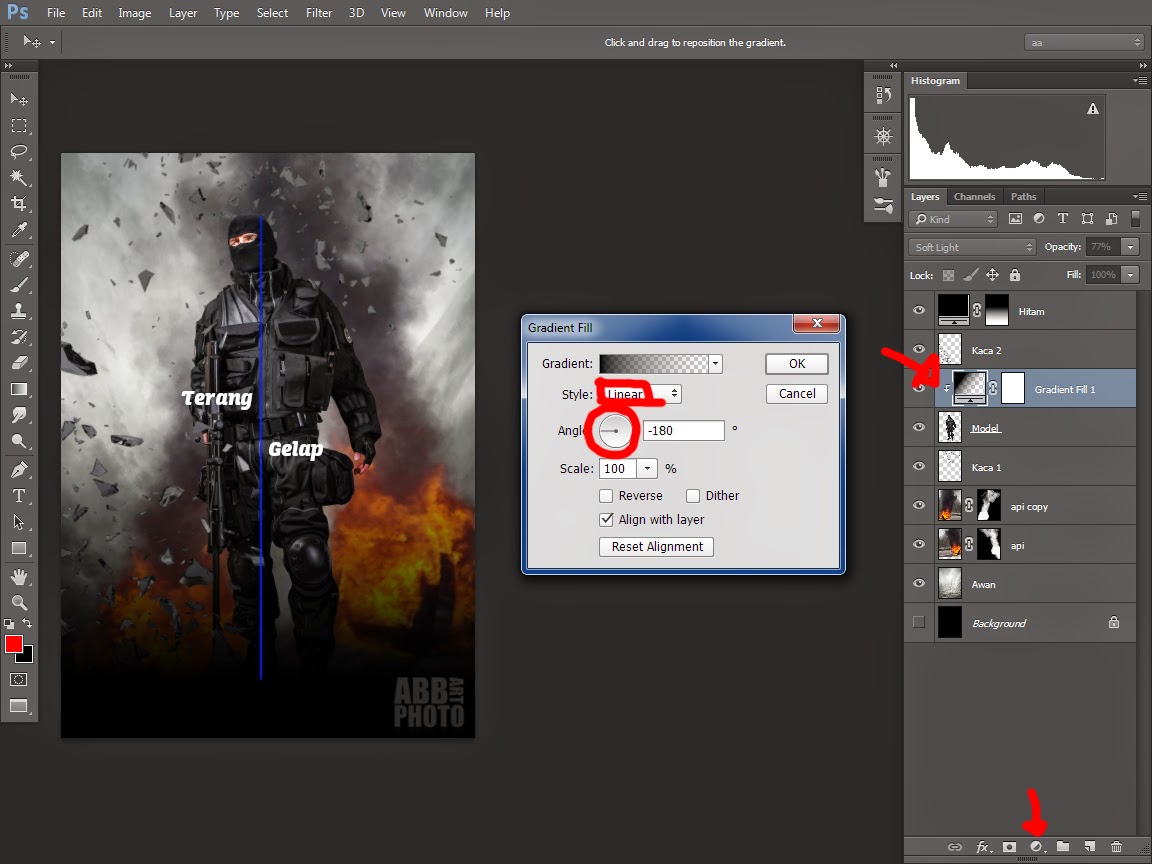Hide the Awan layer
The width and height of the screenshot is (1152, 864).
pyautogui.click(x=919, y=584)
